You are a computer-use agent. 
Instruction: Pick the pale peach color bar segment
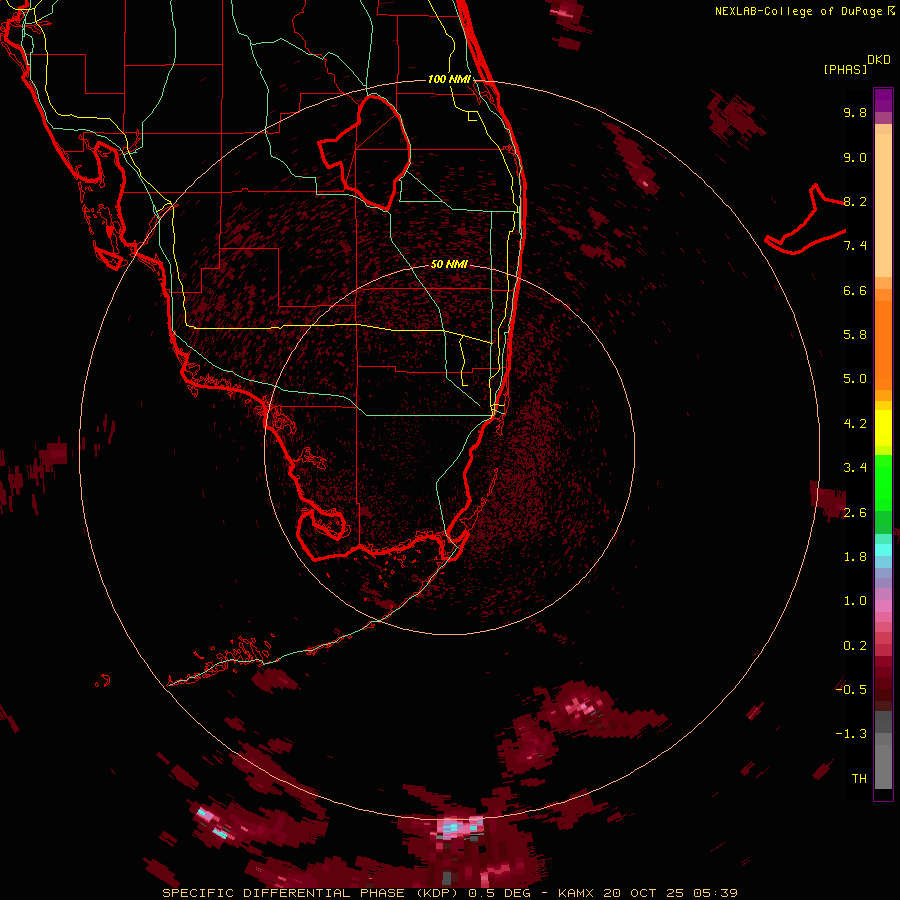[883, 205]
